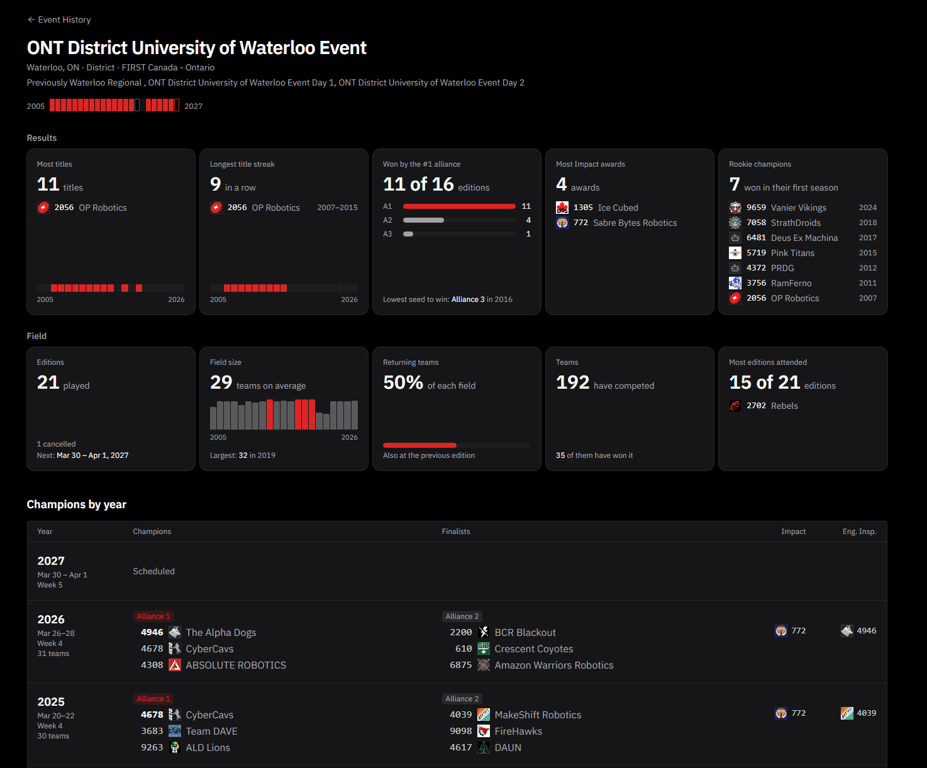Screen dimensions: 927x768
Task: Click the BCR Blackout team icon
Action: (x=484, y=632)
